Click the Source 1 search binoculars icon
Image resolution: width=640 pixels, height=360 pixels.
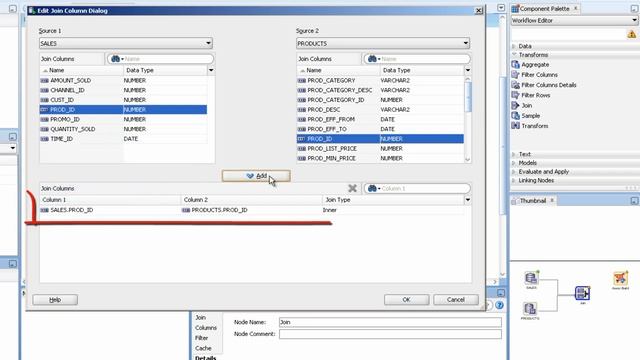pyautogui.click(x=116, y=59)
